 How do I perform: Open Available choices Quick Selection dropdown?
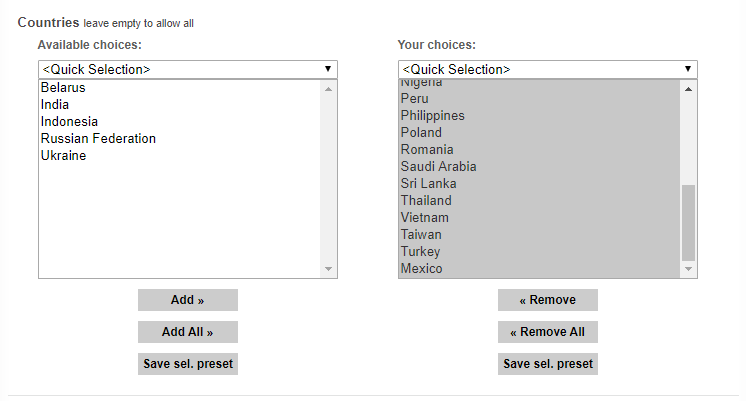pos(187,69)
